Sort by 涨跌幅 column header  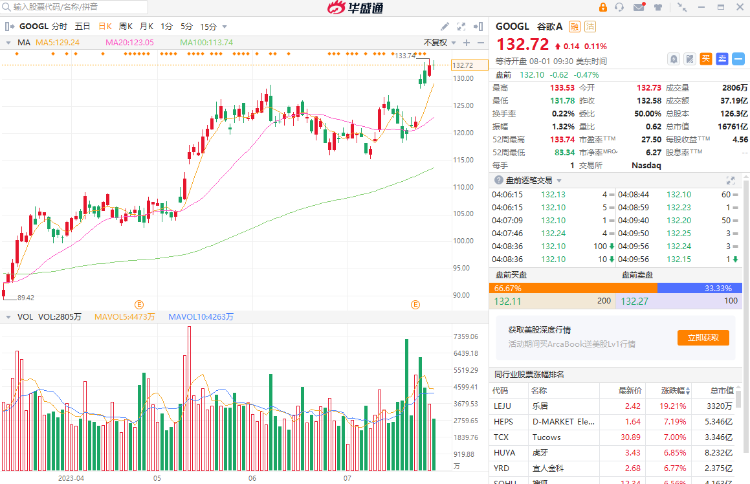tap(675, 391)
